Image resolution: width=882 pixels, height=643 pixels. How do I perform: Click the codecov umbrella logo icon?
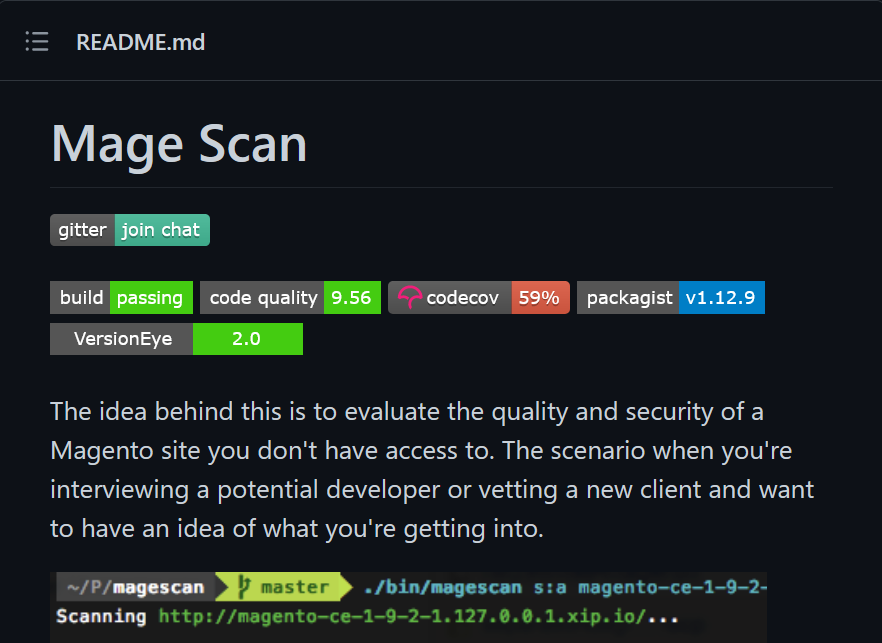(410, 297)
